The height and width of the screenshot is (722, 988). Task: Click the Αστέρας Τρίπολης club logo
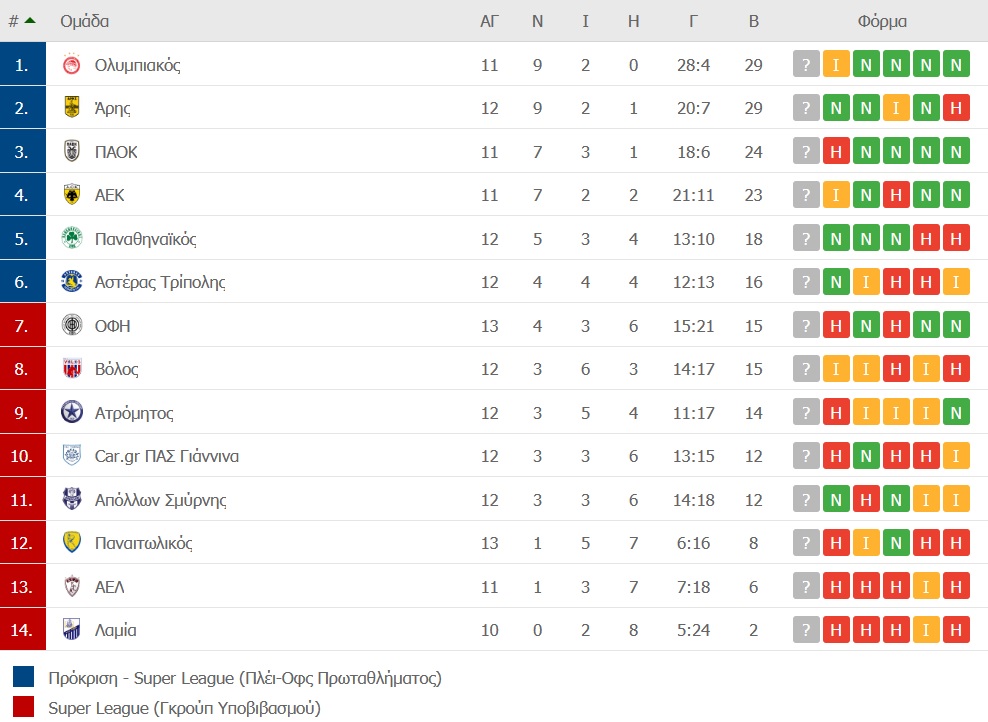pyautogui.click(x=72, y=281)
